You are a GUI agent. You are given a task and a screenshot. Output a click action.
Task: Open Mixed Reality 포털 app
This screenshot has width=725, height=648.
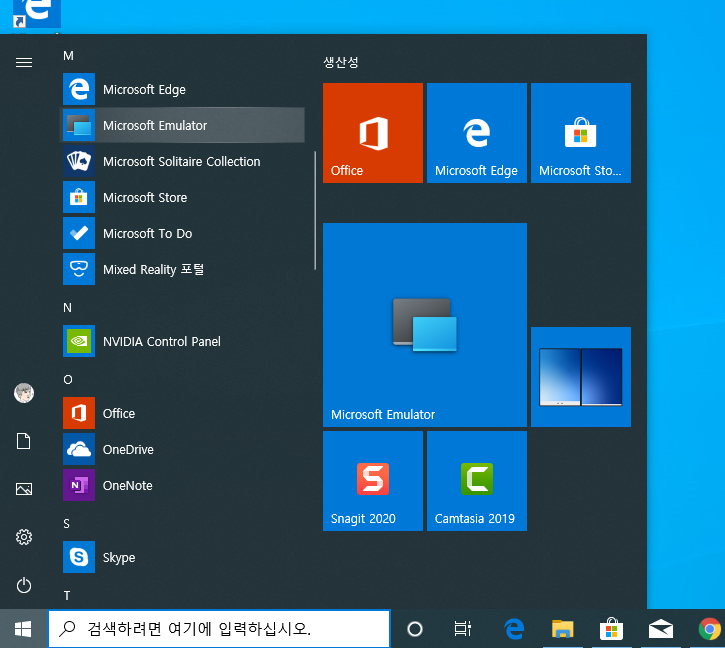183,269
